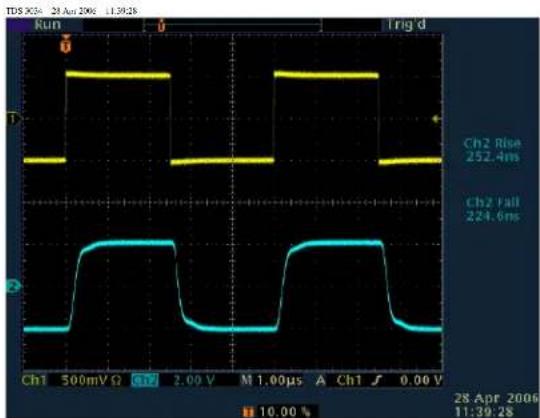Click the channel 2 ground reference marker
The image size is (540, 418).
[13, 286]
